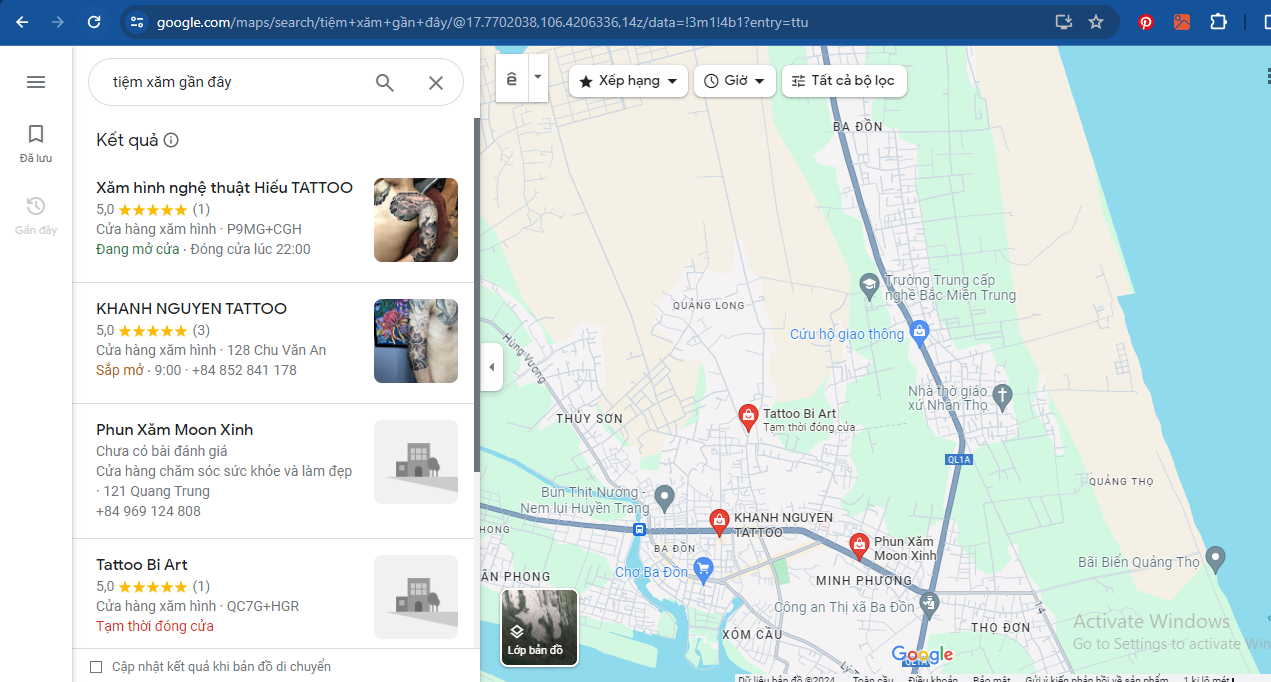The height and width of the screenshot is (682, 1271).
Task: Click the Kết quả info icon
Action: click(171, 140)
